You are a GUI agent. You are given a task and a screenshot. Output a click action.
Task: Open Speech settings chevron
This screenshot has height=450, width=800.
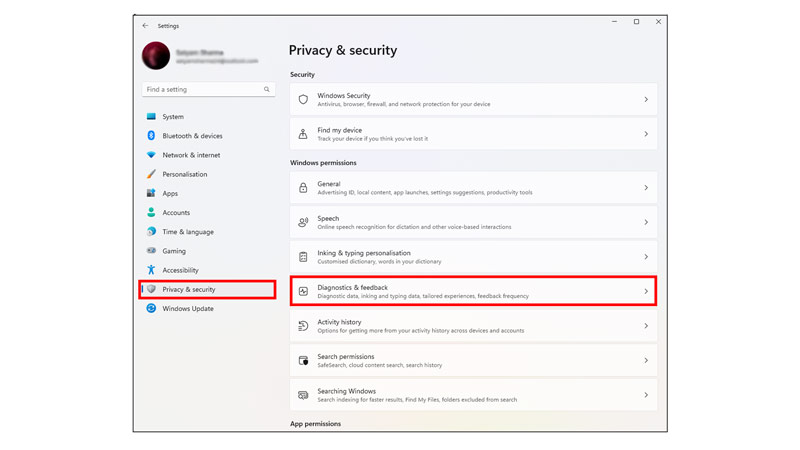[x=646, y=222]
